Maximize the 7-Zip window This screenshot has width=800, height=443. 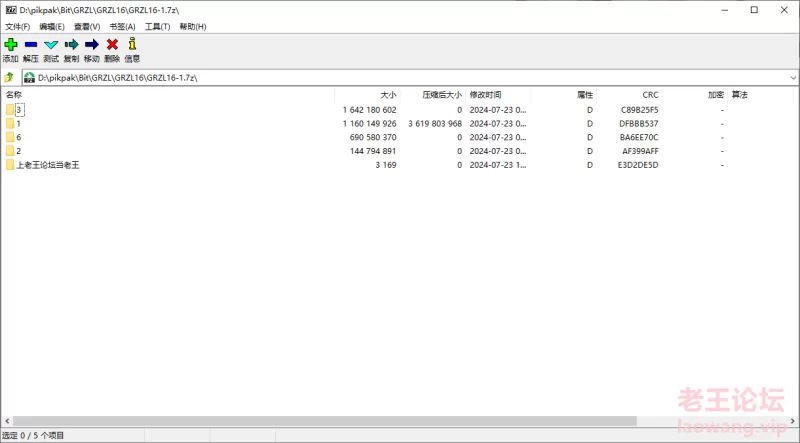[x=754, y=10]
